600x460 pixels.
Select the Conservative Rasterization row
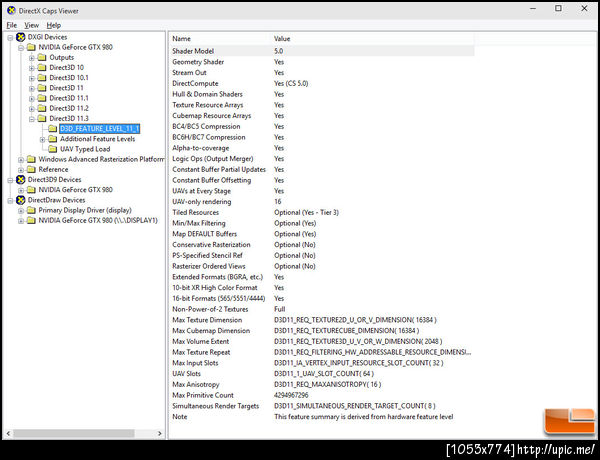(322, 245)
